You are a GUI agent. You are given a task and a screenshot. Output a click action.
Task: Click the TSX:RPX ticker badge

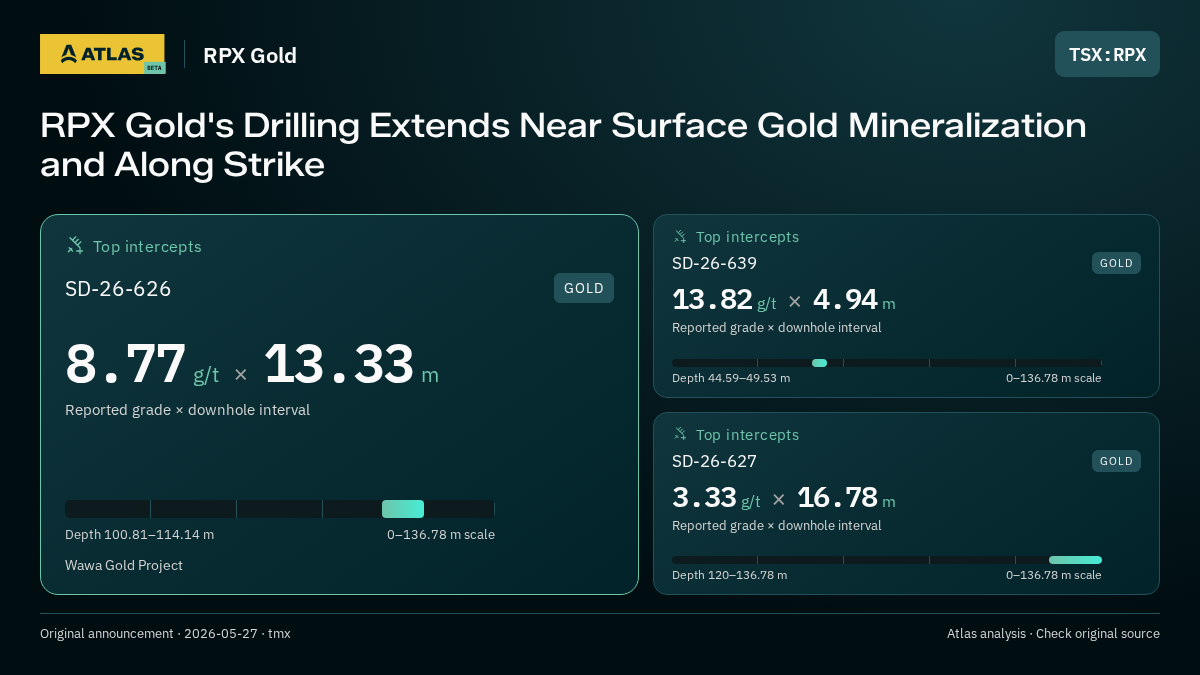click(x=1107, y=54)
